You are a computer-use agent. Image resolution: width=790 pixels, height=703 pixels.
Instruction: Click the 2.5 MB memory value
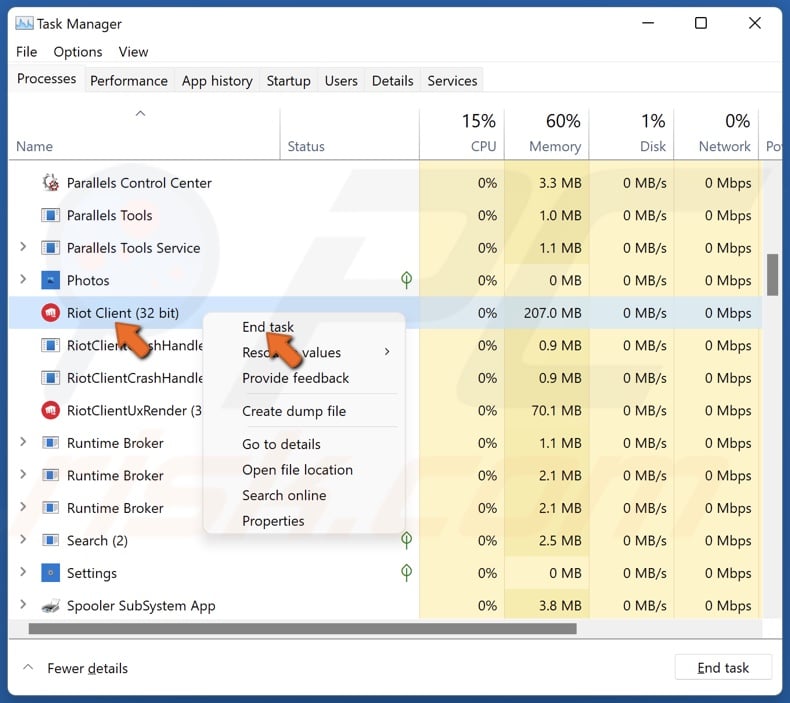[560, 541]
